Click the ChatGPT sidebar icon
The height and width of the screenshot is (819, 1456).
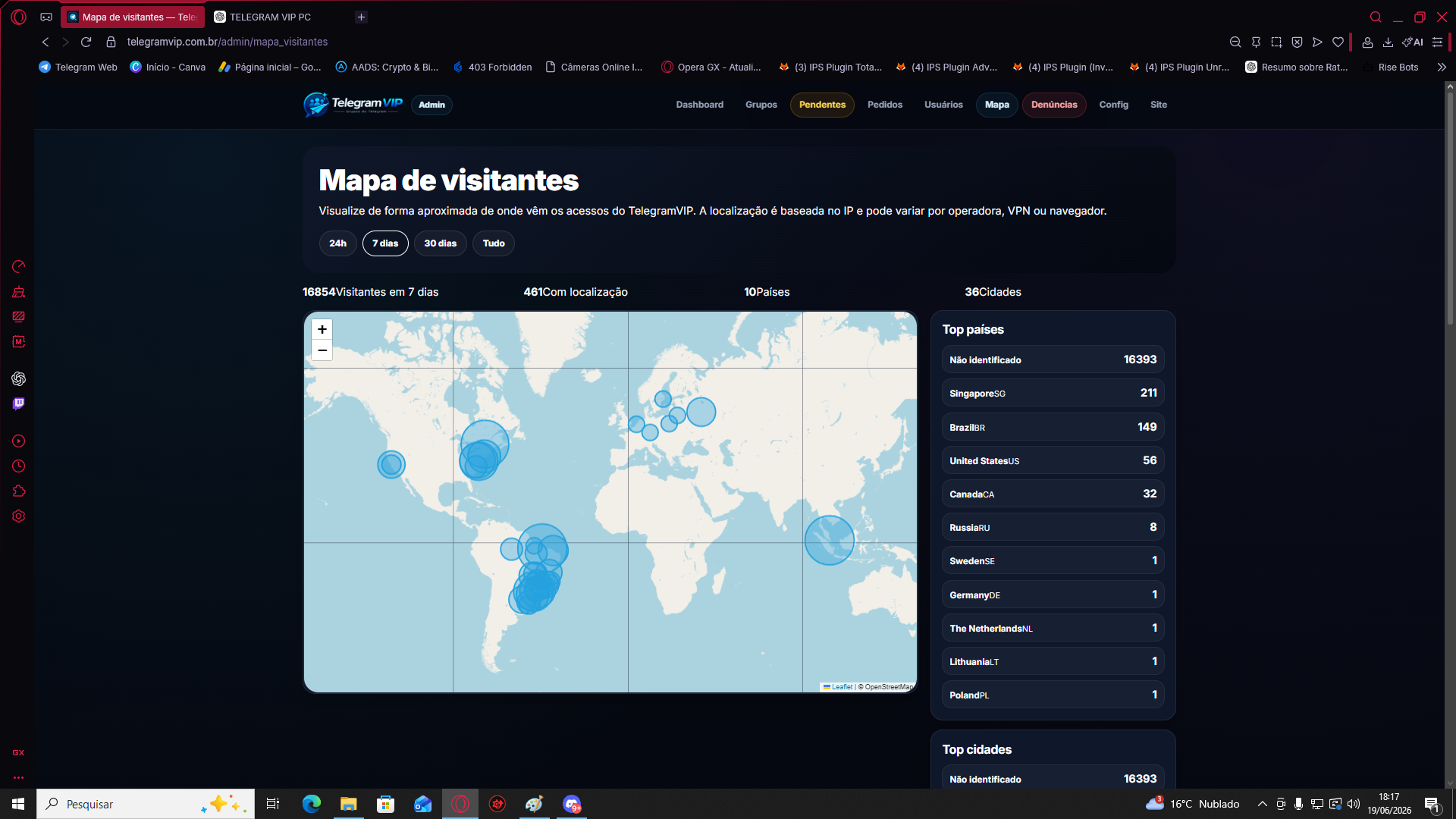(x=19, y=378)
